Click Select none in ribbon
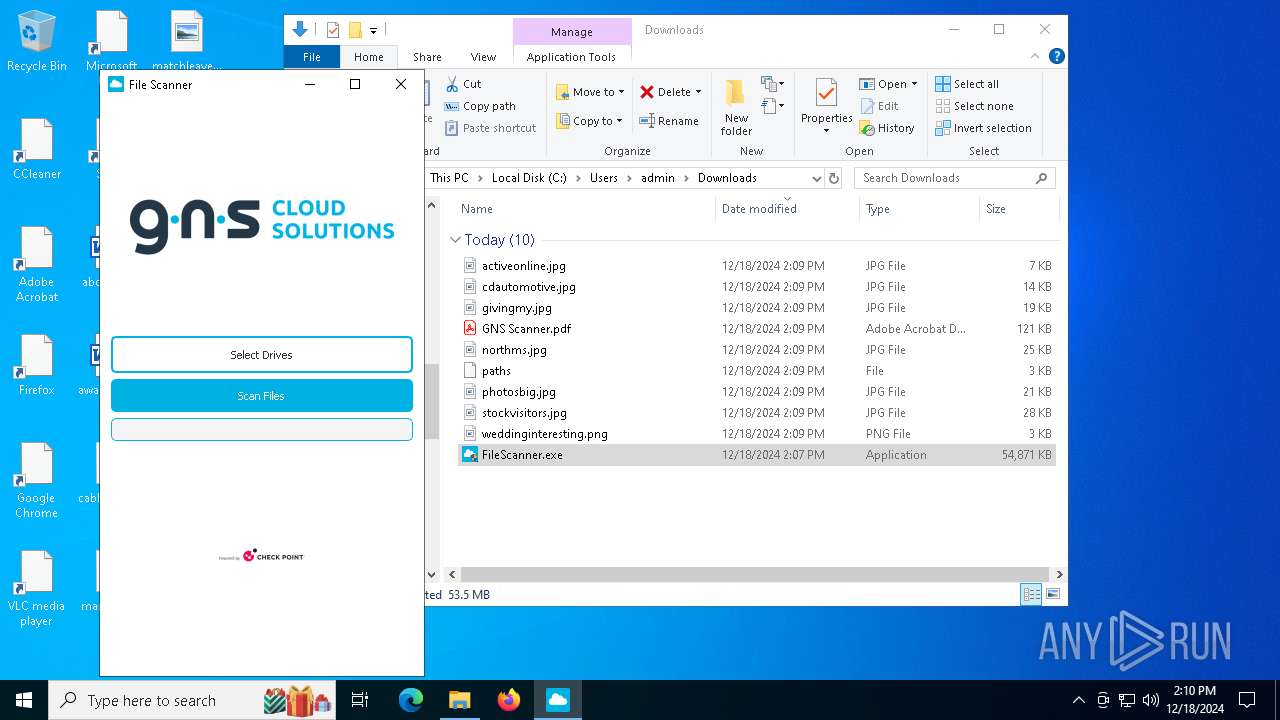Viewport: 1280px width, 720px height. (974, 106)
